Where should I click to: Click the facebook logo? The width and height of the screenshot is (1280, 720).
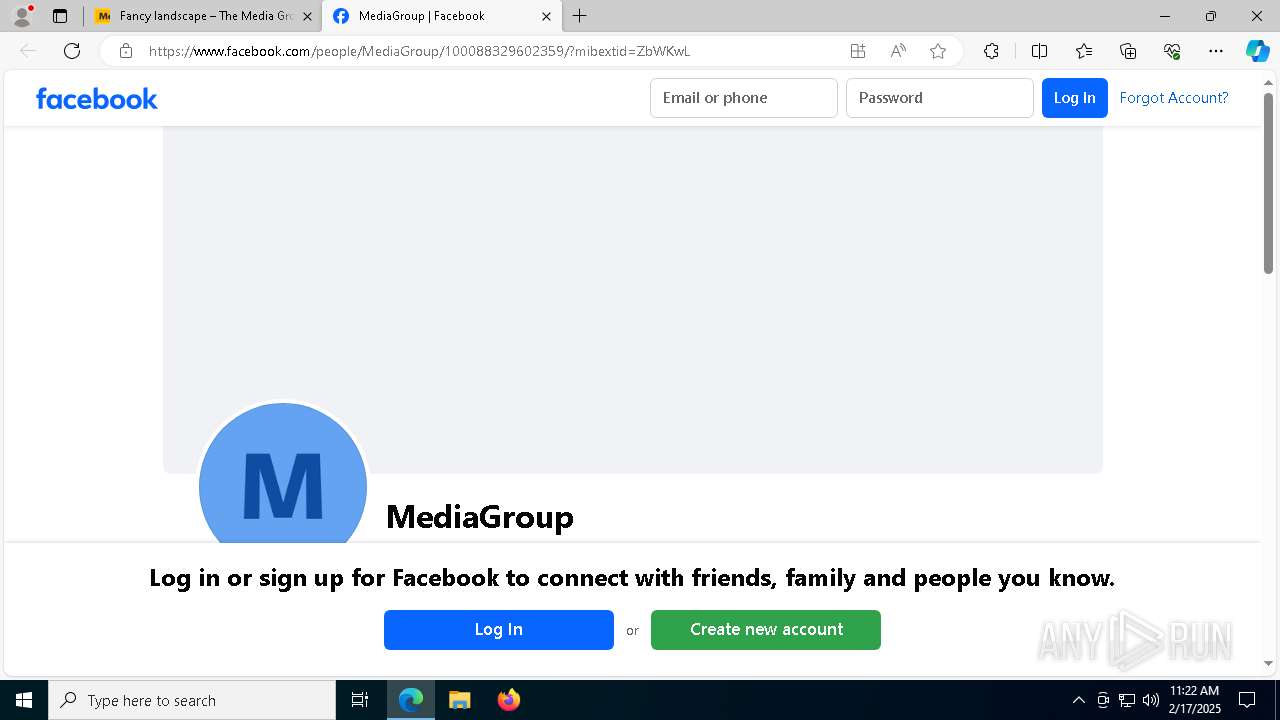(x=97, y=98)
